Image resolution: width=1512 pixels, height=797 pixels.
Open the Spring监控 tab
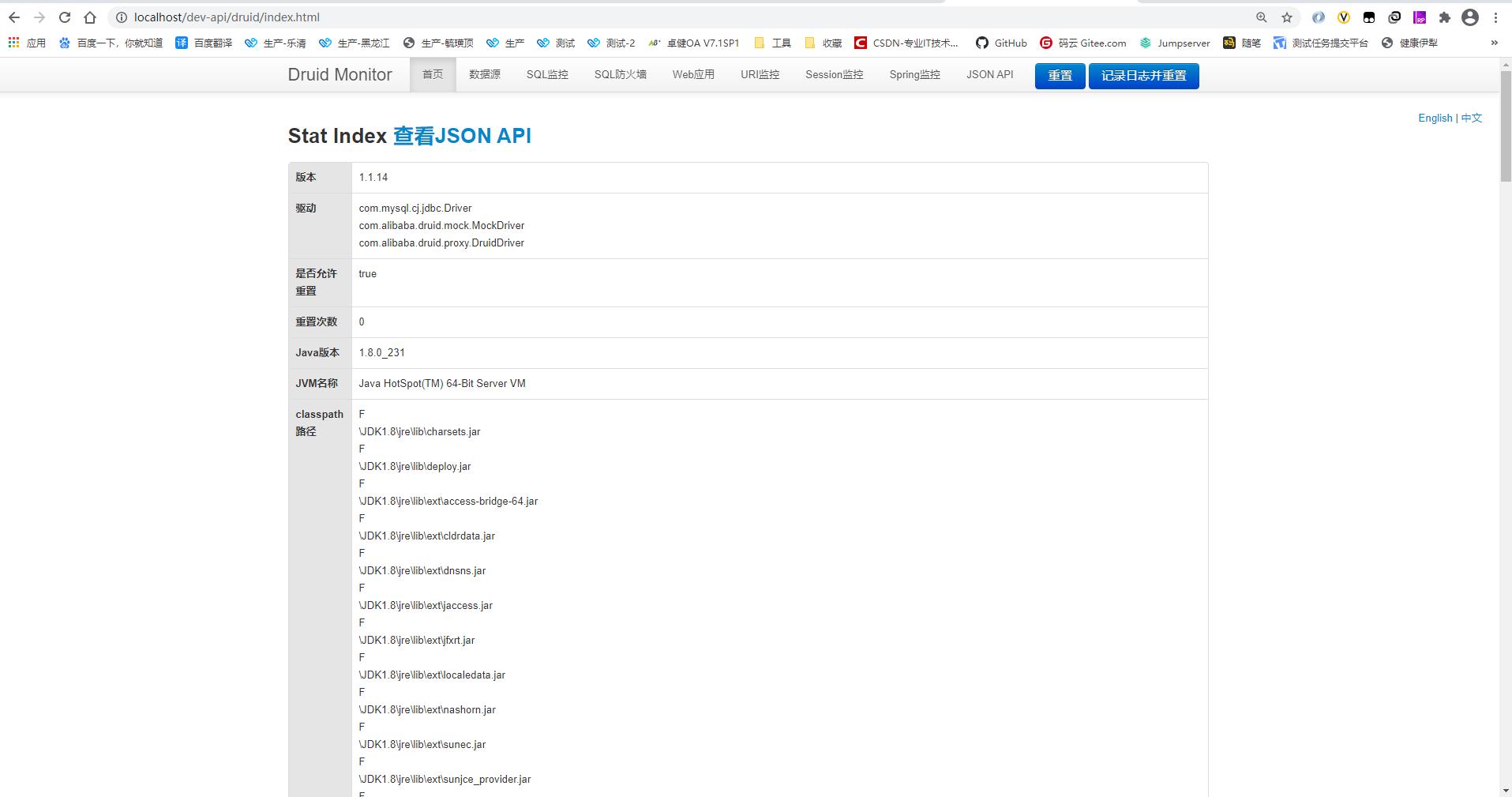tap(914, 75)
